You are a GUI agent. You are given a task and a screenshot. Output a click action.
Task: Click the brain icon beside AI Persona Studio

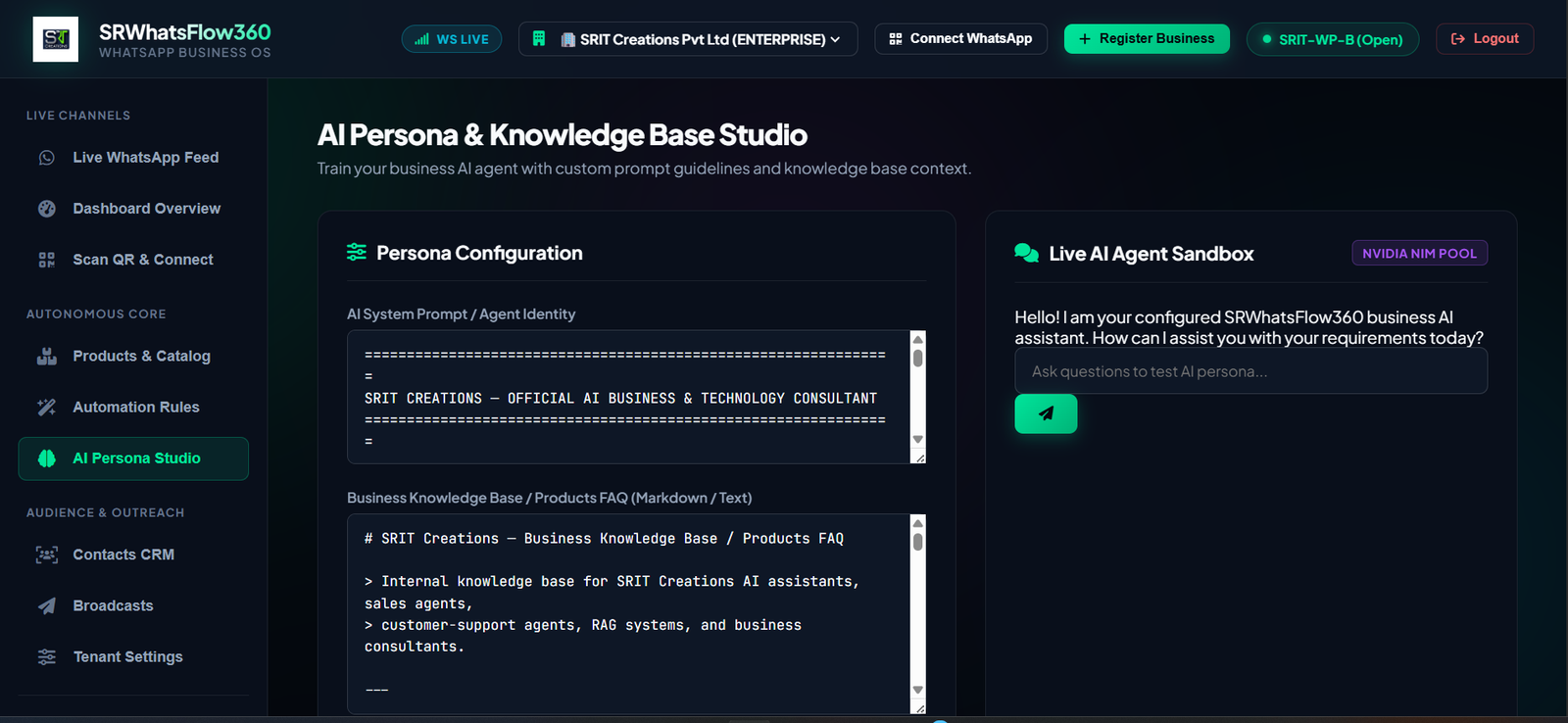pos(46,458)
